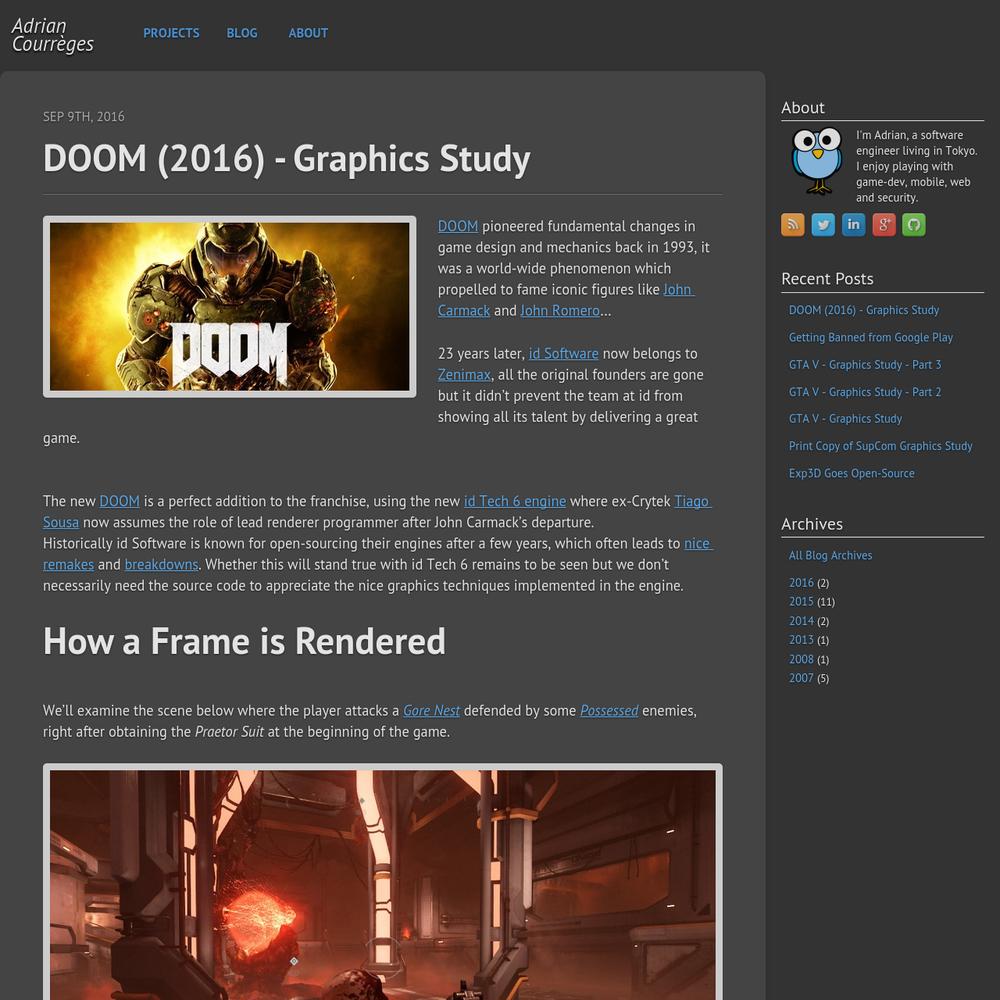Open the 2016 archive
Image resolution: width=1000 pixels, height=1000 pixels.
[x=801, y=583]
